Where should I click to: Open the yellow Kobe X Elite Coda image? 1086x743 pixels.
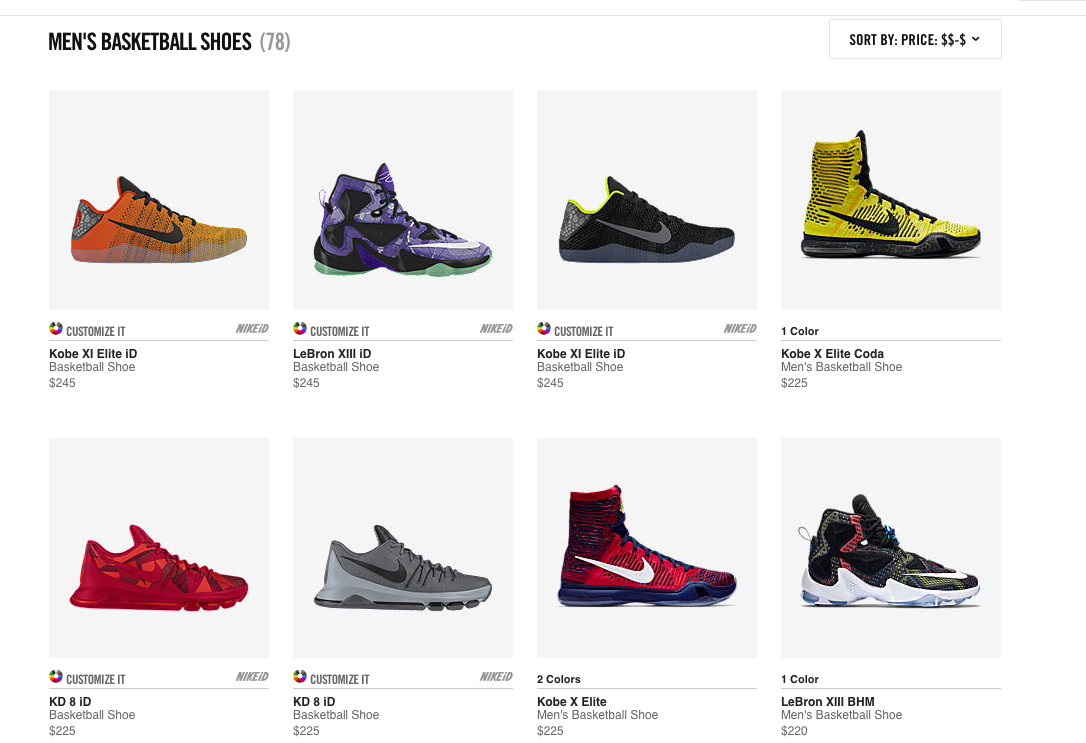click(891, 200)
